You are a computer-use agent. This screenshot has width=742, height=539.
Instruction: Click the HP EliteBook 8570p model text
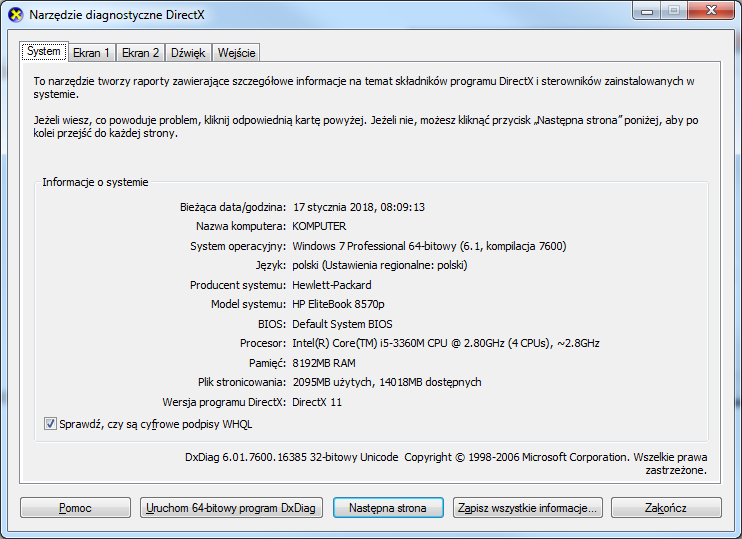click(338, 304)
